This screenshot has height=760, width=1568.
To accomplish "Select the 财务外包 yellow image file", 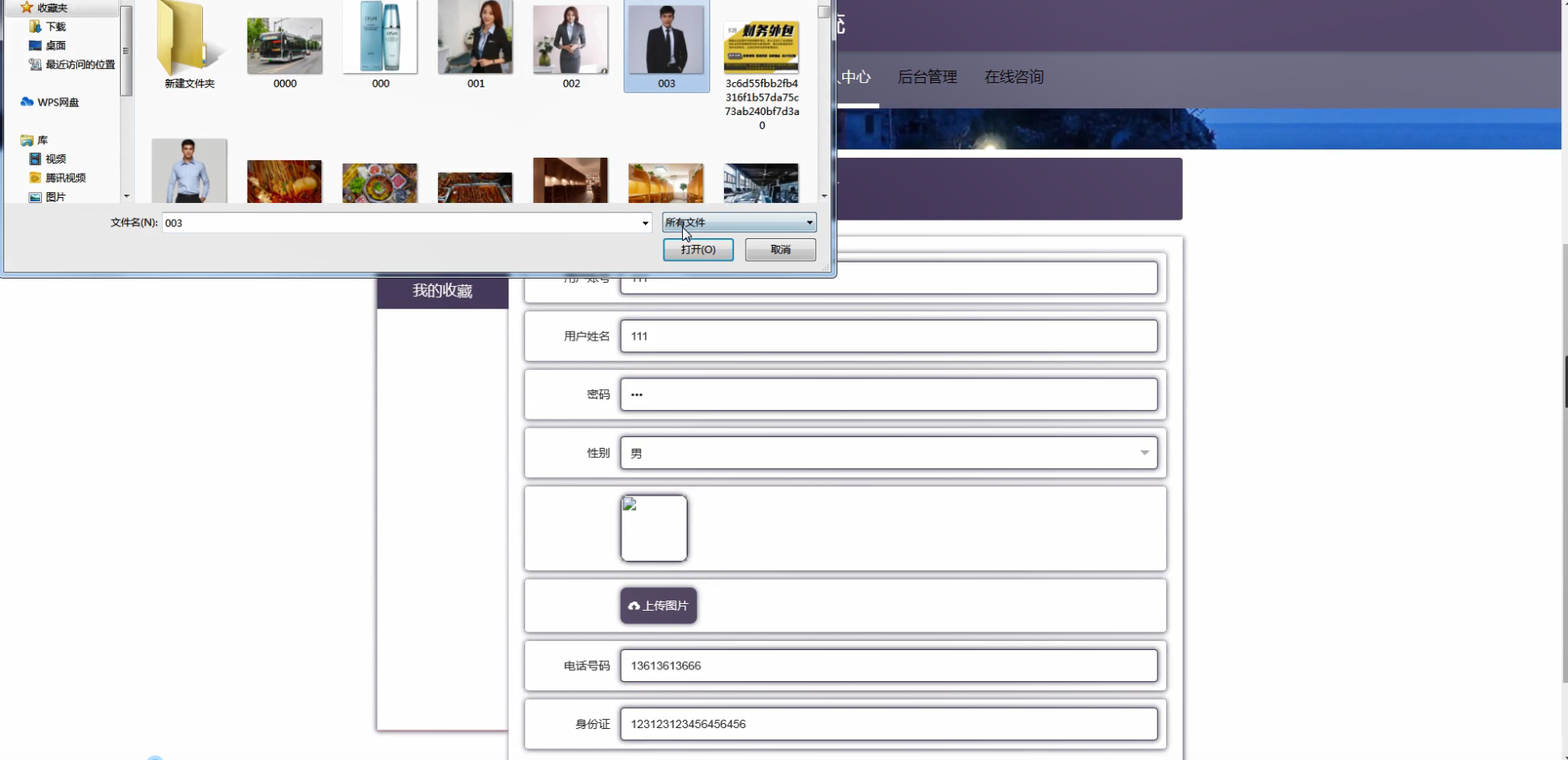I will click(x=761, y=47).
